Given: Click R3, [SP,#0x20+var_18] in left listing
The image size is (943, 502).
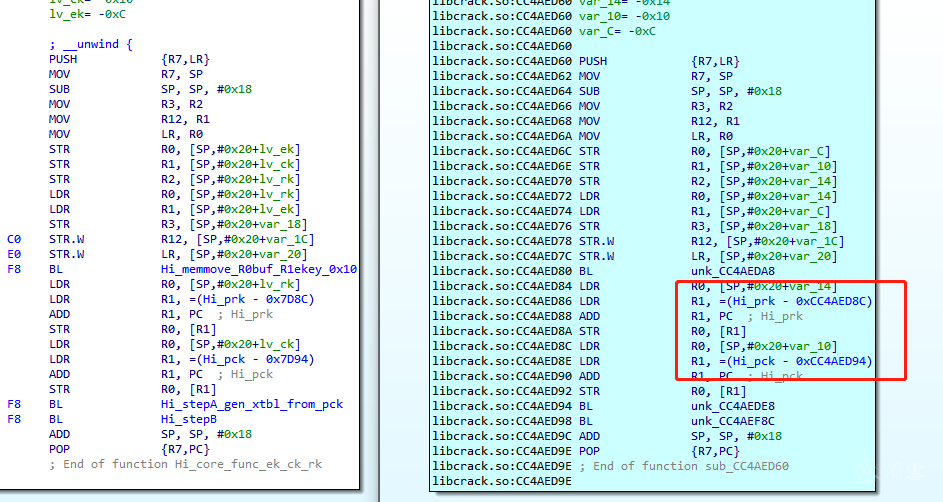Looking at the screenshot, I should tap(234, 224).
